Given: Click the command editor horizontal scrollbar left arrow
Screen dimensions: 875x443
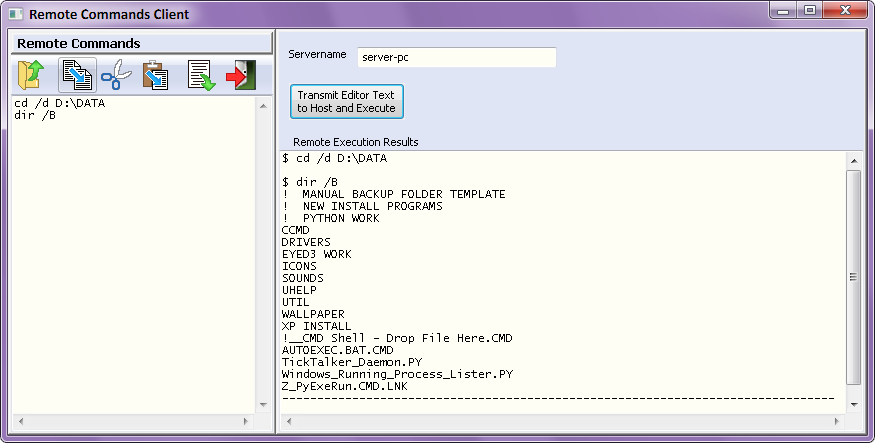Looking at the screenshot, I should [x=18, y=421].
